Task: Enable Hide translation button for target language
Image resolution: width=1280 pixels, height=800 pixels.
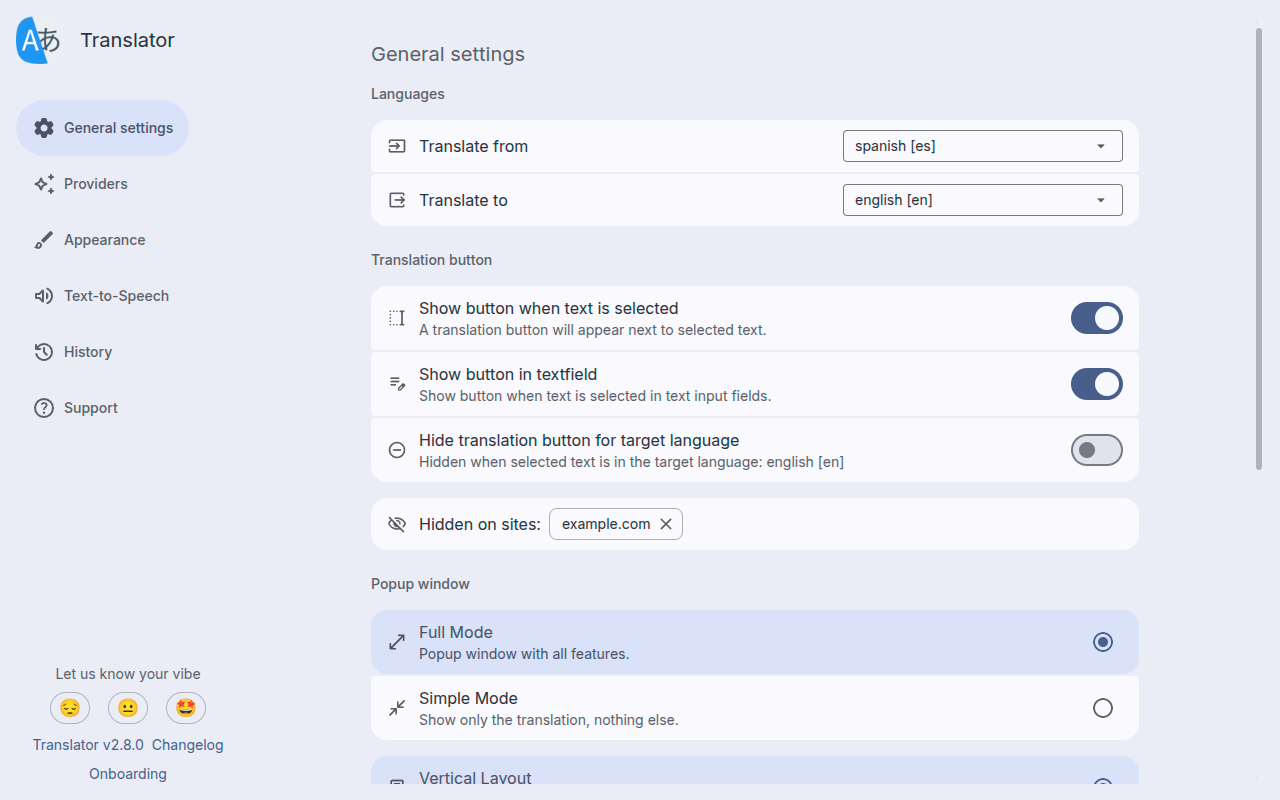Action: point(1097,450)
